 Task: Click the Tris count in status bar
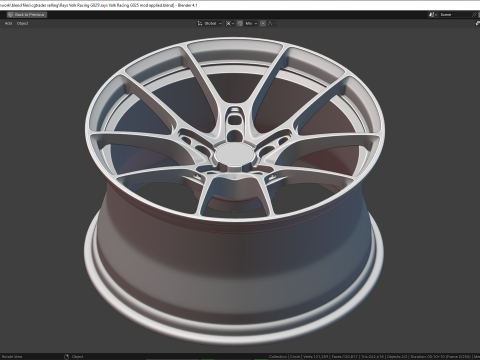pyautogui.click(x=373, y=356)
